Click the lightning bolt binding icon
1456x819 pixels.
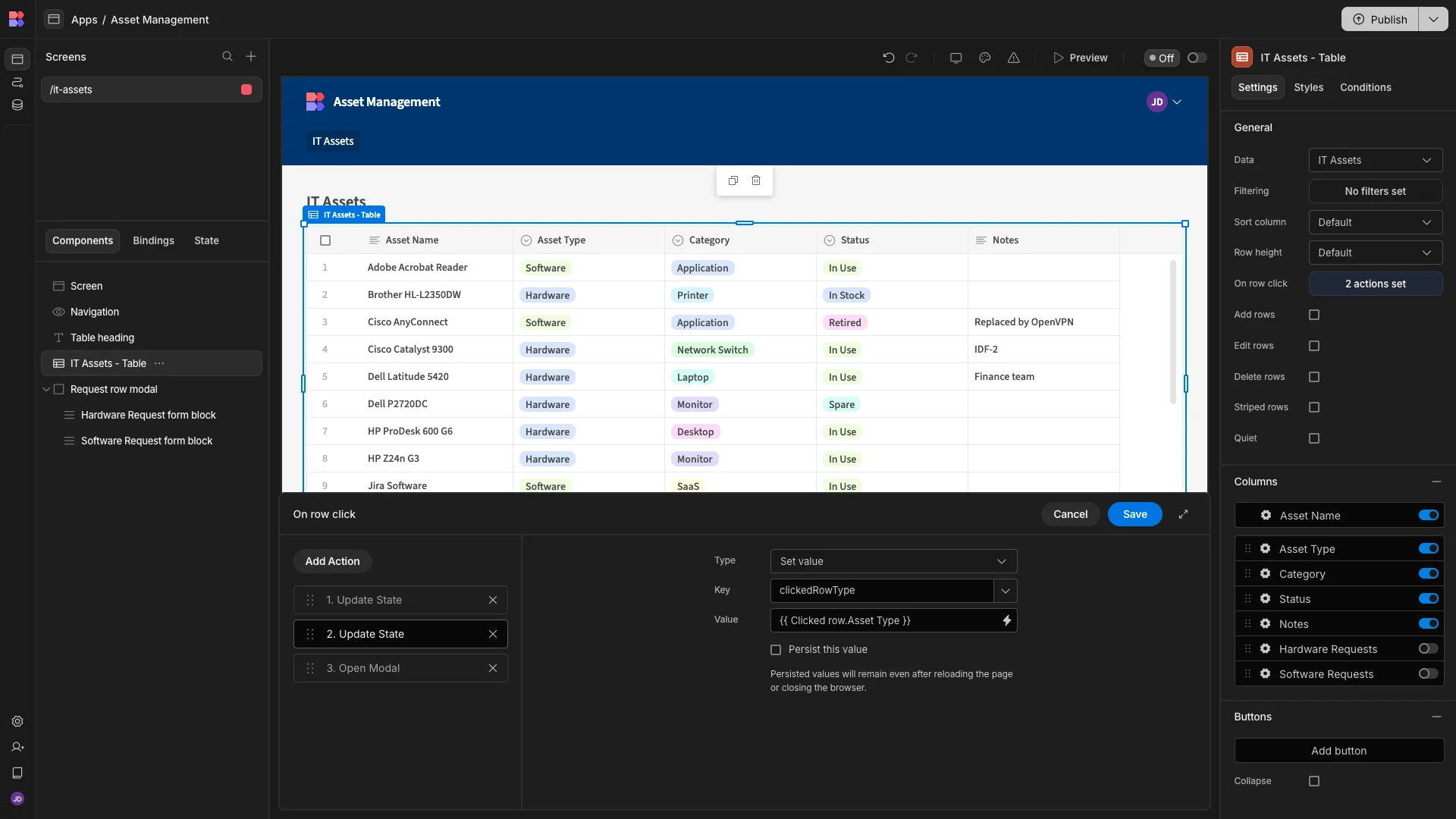coord(1007,620)
